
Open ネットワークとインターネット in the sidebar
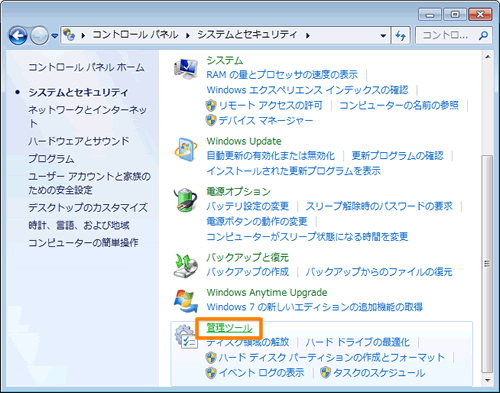[x=87, y=116]
